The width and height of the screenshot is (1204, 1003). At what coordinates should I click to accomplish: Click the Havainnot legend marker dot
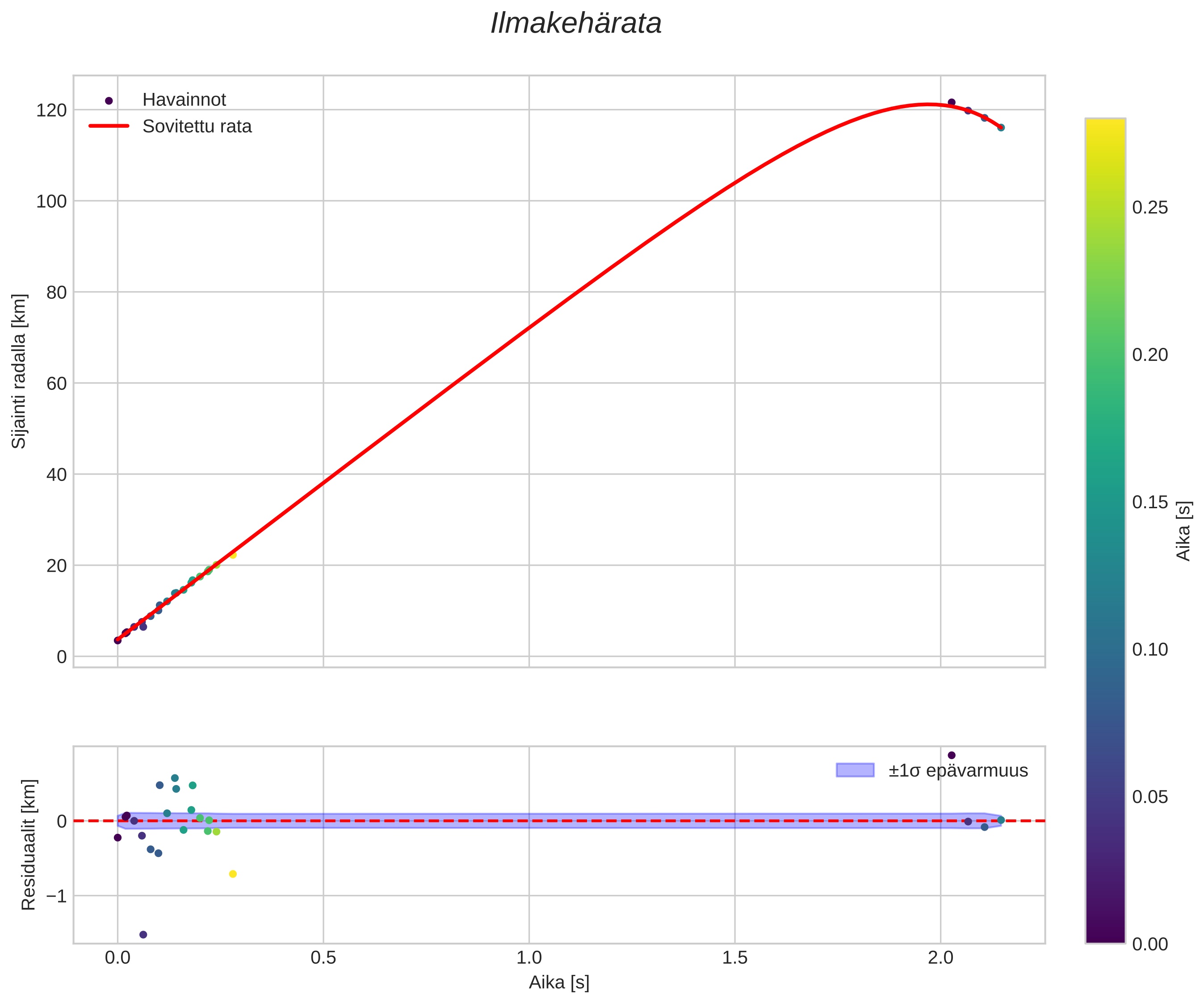click(x=109, y=101)
